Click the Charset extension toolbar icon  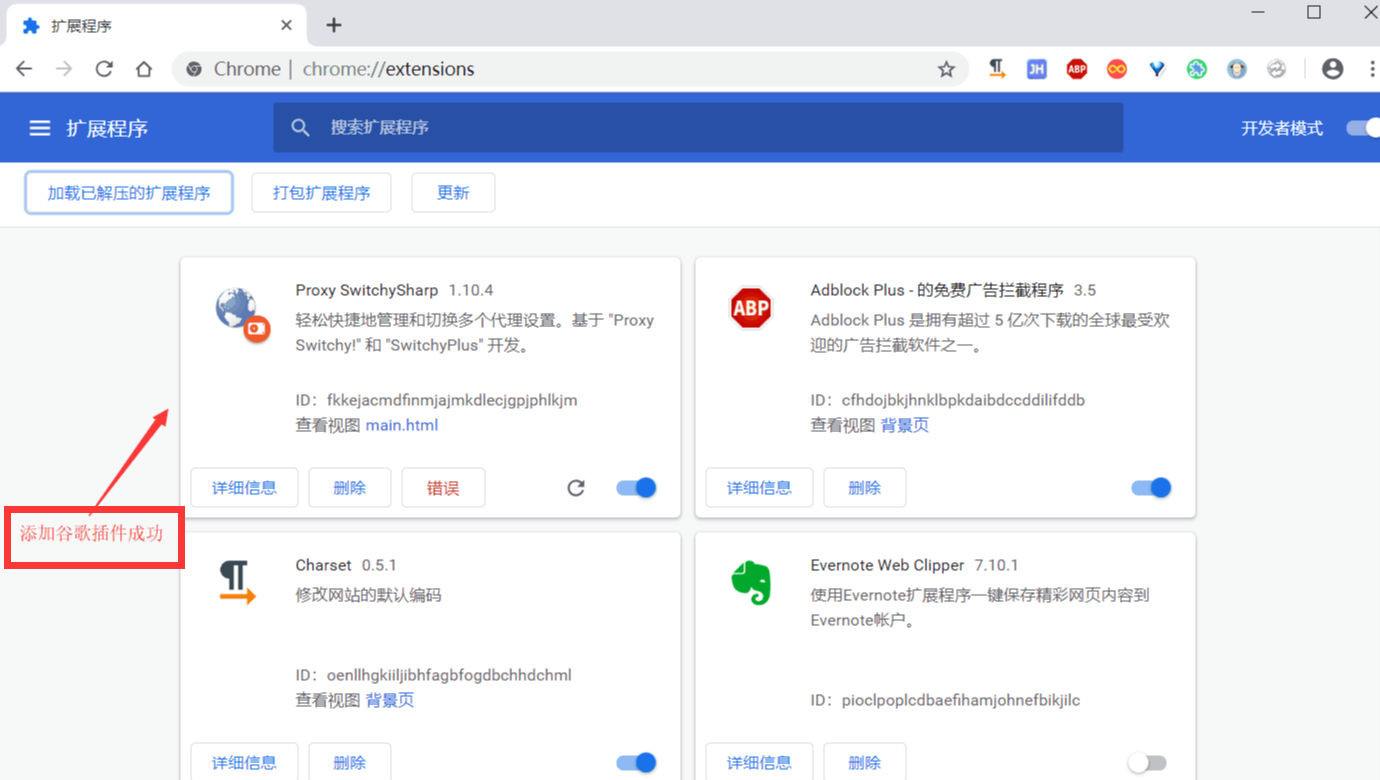[x=997, y=69]
